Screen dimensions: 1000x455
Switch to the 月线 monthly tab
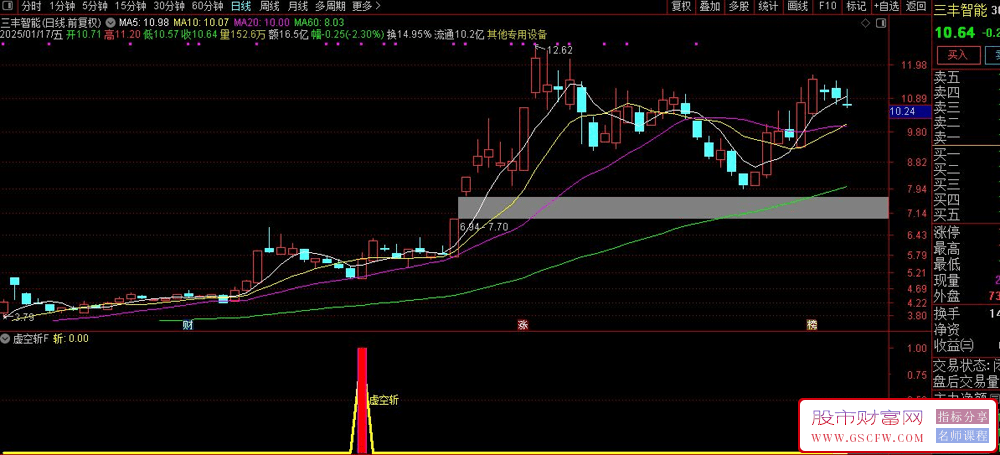(297, 6)
